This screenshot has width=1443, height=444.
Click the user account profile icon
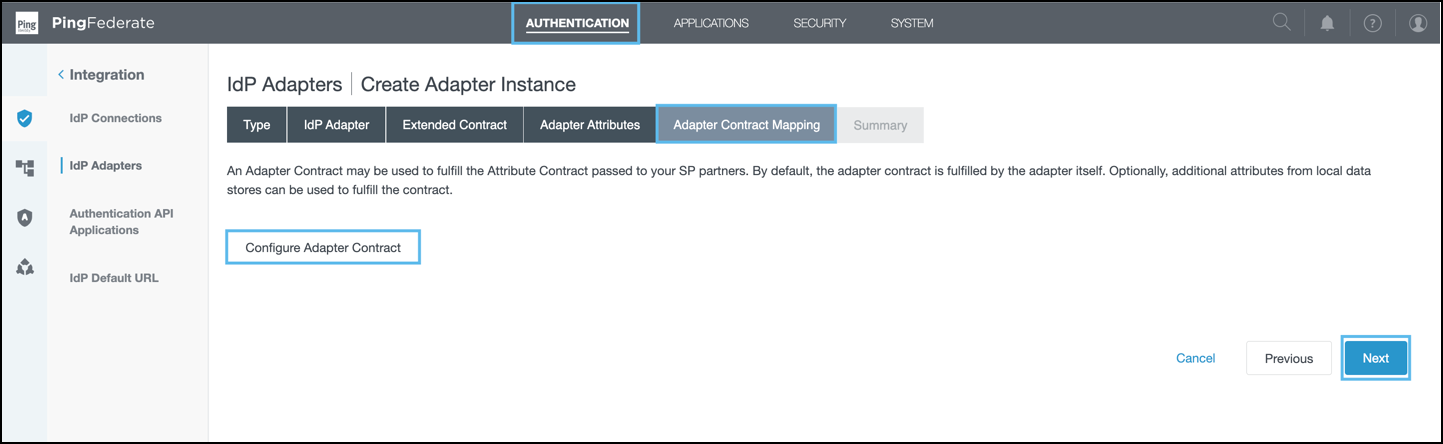pos(1418,23)
